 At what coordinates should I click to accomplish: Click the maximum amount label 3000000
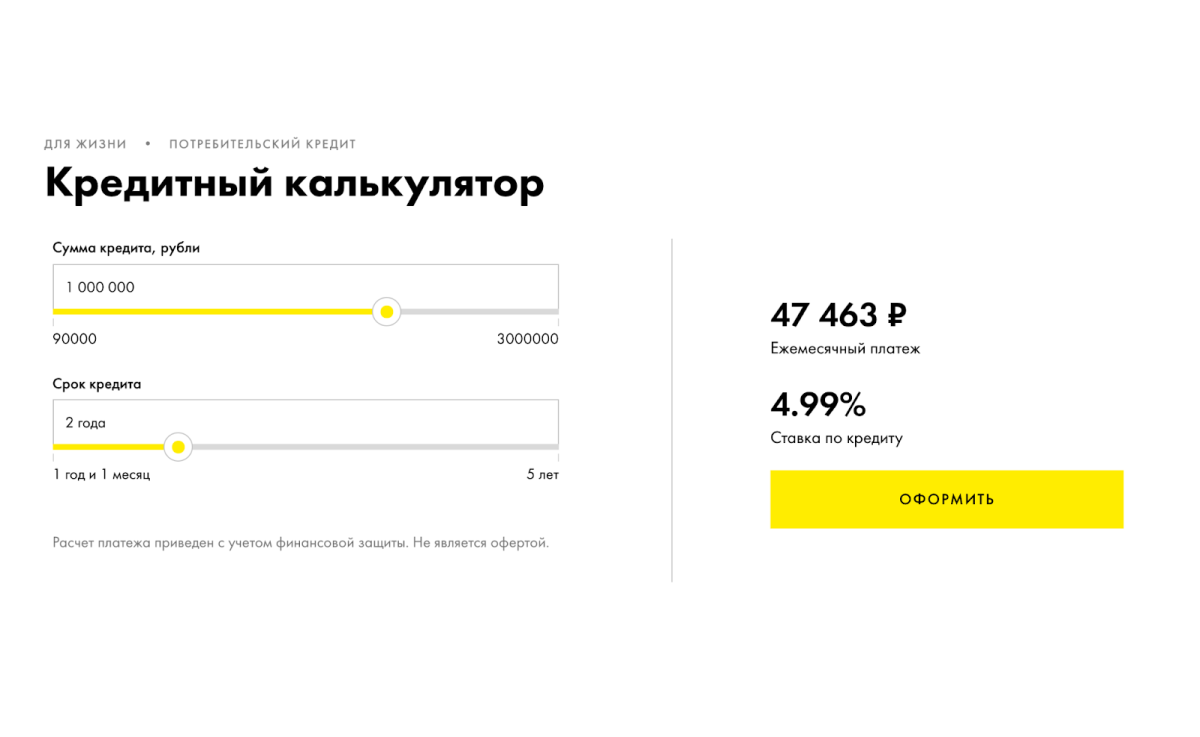click(x=529, y=338)
